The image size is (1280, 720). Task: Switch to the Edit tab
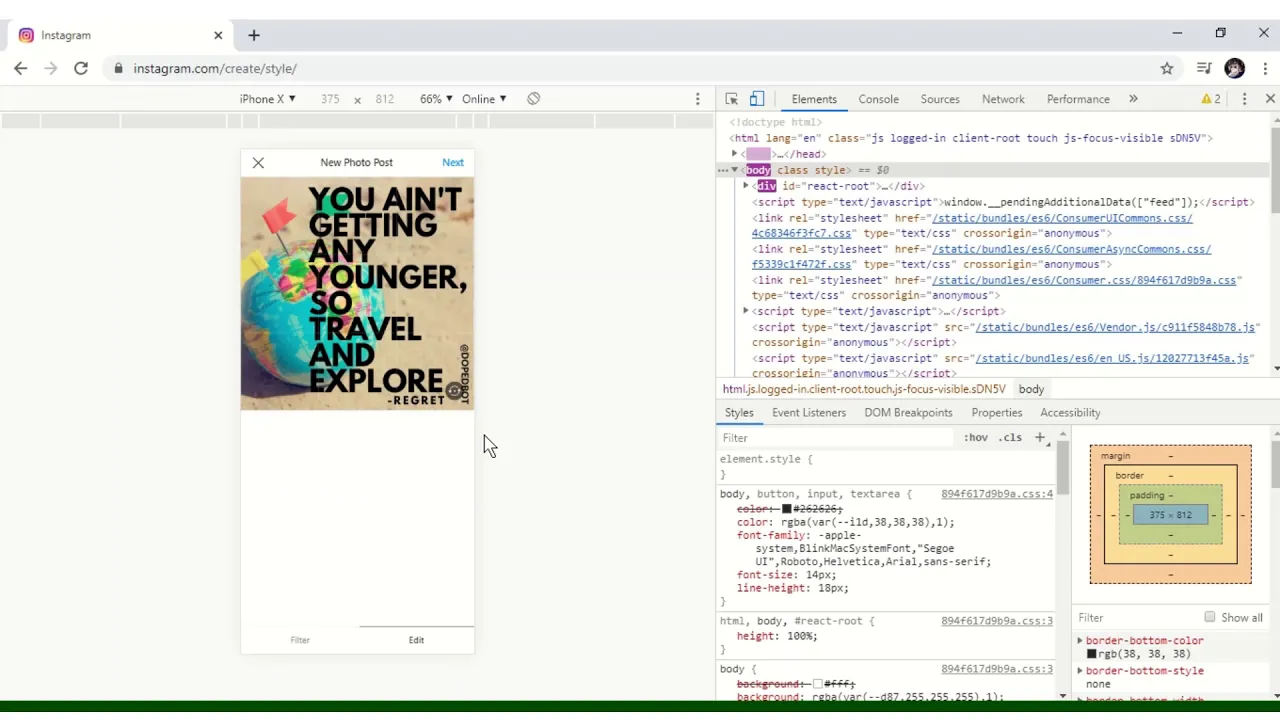(x=416, y=640)
